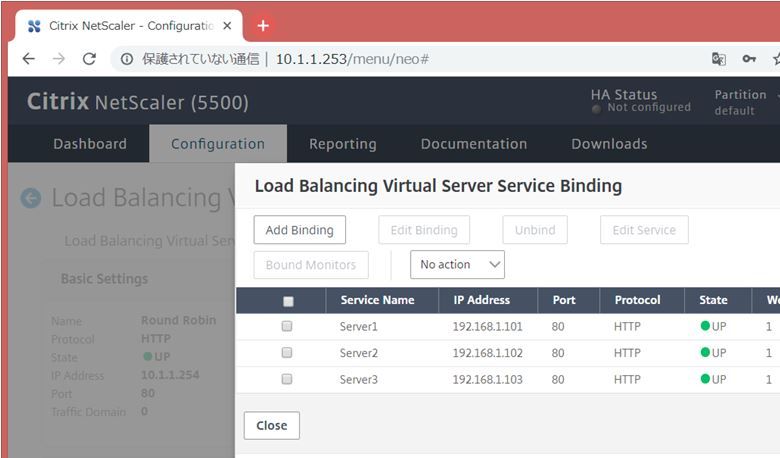The height and width of the screenshot is (458, 780).
Task: Check the Server2 row checkbox
Action: tap(287, 353)
